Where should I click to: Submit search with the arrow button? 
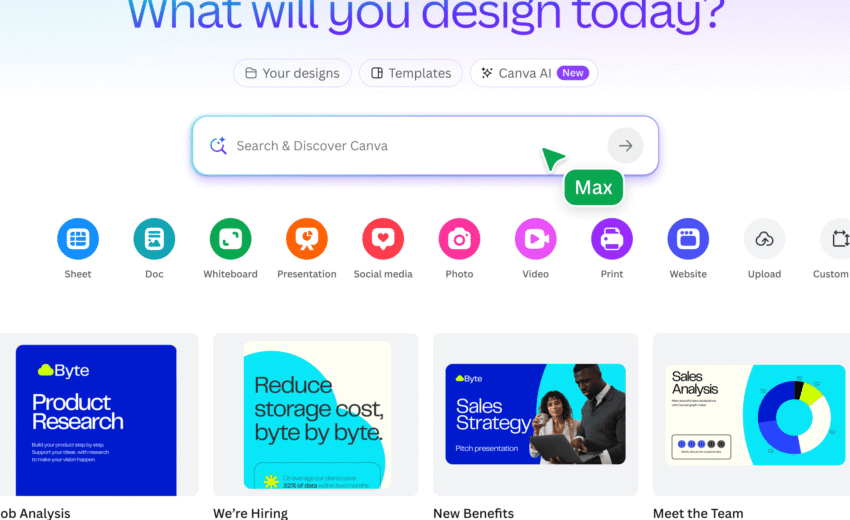point(626,145)
